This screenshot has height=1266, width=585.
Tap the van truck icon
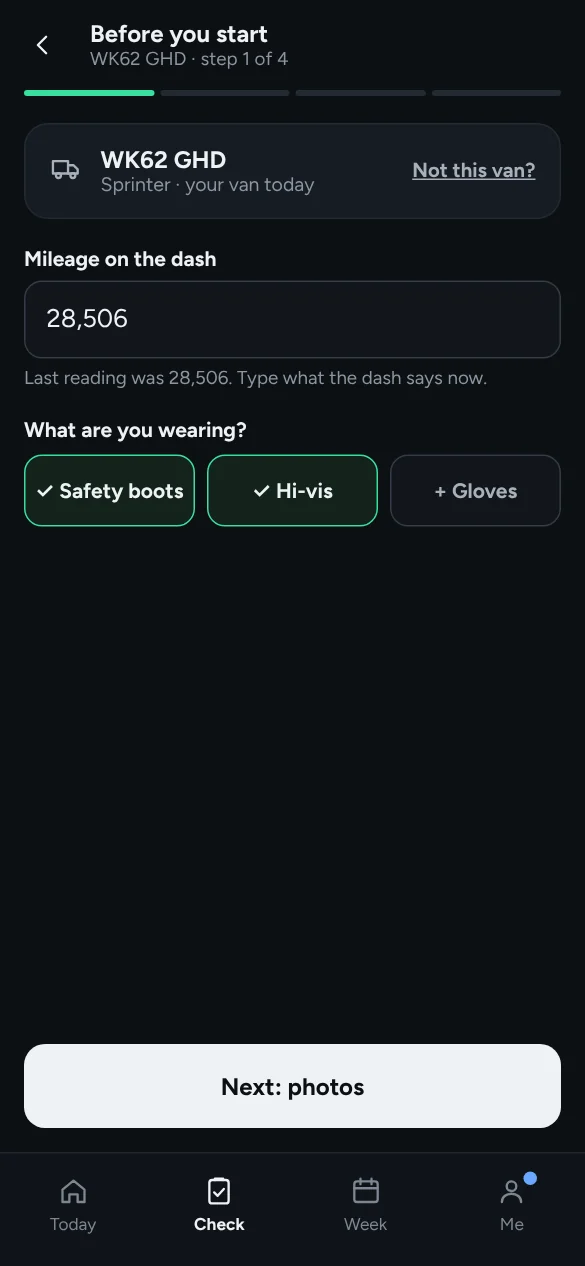(x=65, y=170)
